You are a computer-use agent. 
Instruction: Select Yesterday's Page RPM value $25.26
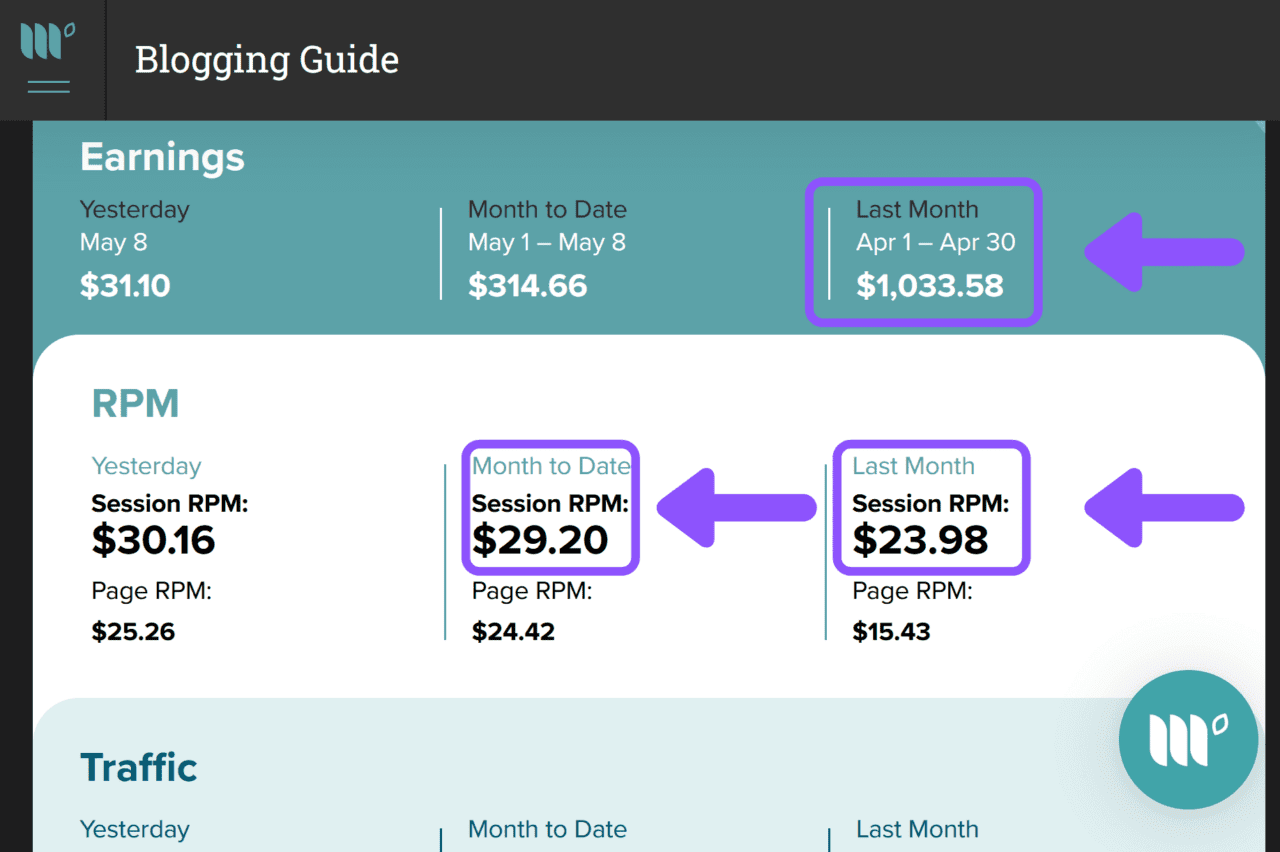[x=133, y=632]
